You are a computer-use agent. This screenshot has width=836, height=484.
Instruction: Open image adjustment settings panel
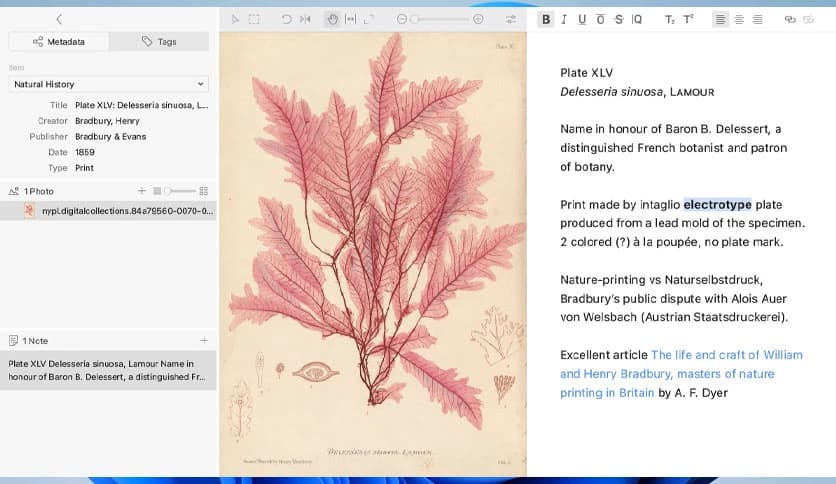point(511,20)
